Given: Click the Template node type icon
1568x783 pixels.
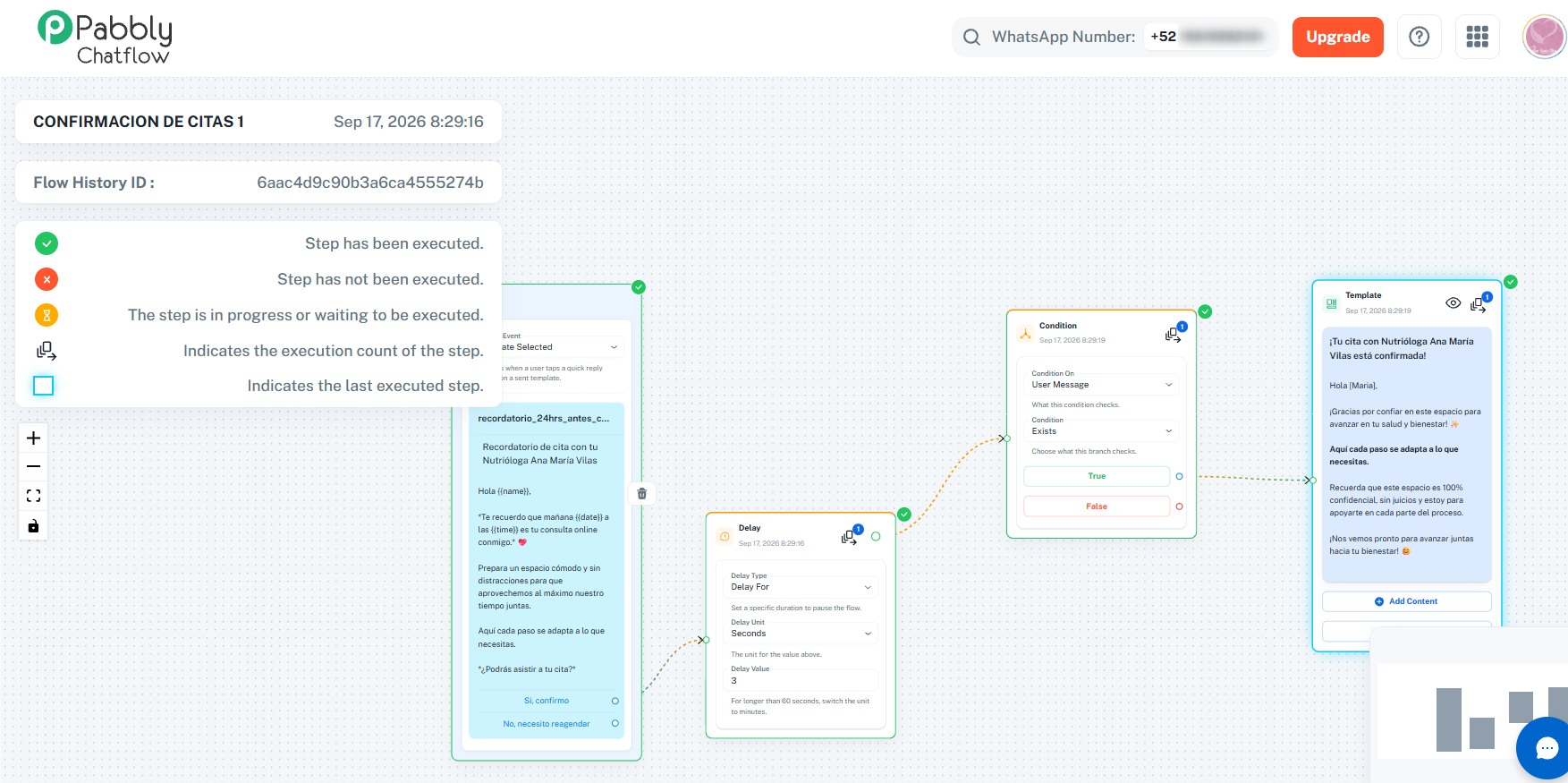Looking at the screenshot, I should tap(1332, 303).
